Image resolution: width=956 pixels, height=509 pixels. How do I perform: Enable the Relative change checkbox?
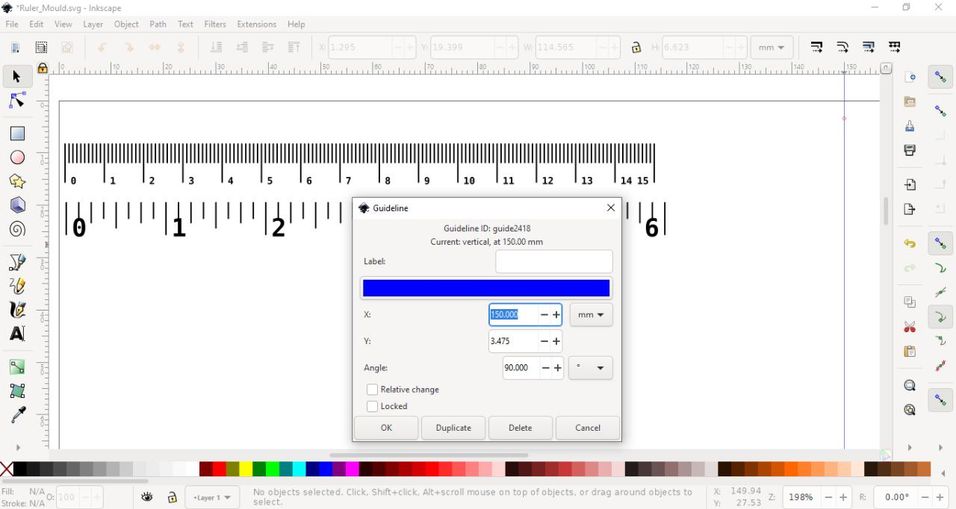(372, 389)
